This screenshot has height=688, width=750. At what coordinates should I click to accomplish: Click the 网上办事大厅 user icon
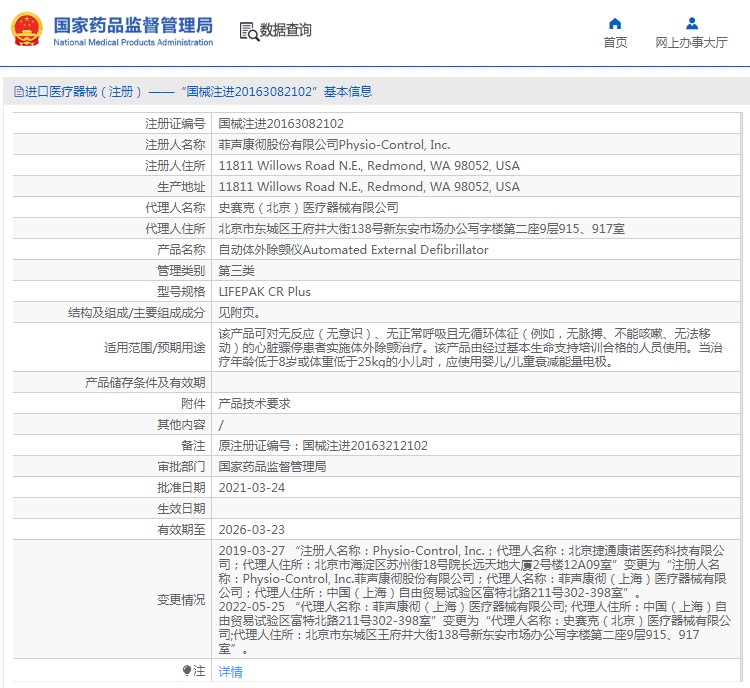[x=692, y=23]
